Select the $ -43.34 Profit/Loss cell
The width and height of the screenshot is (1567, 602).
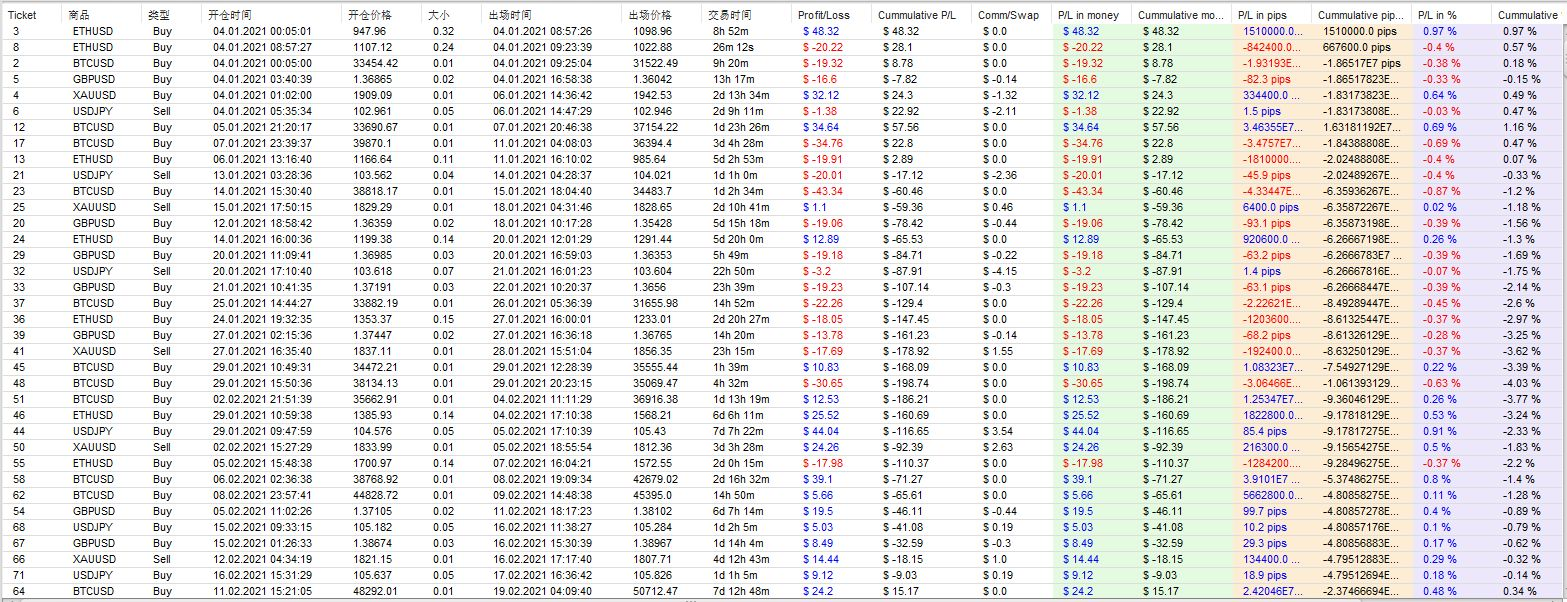822,191
